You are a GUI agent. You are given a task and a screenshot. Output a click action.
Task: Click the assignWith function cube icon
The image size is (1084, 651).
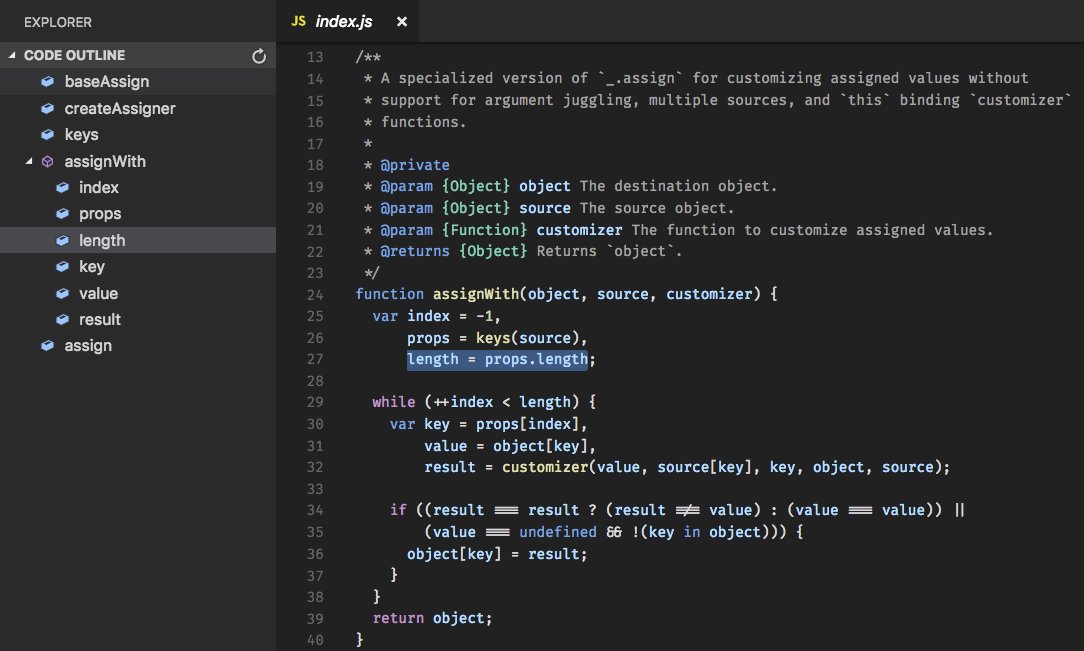pos(47,161)
